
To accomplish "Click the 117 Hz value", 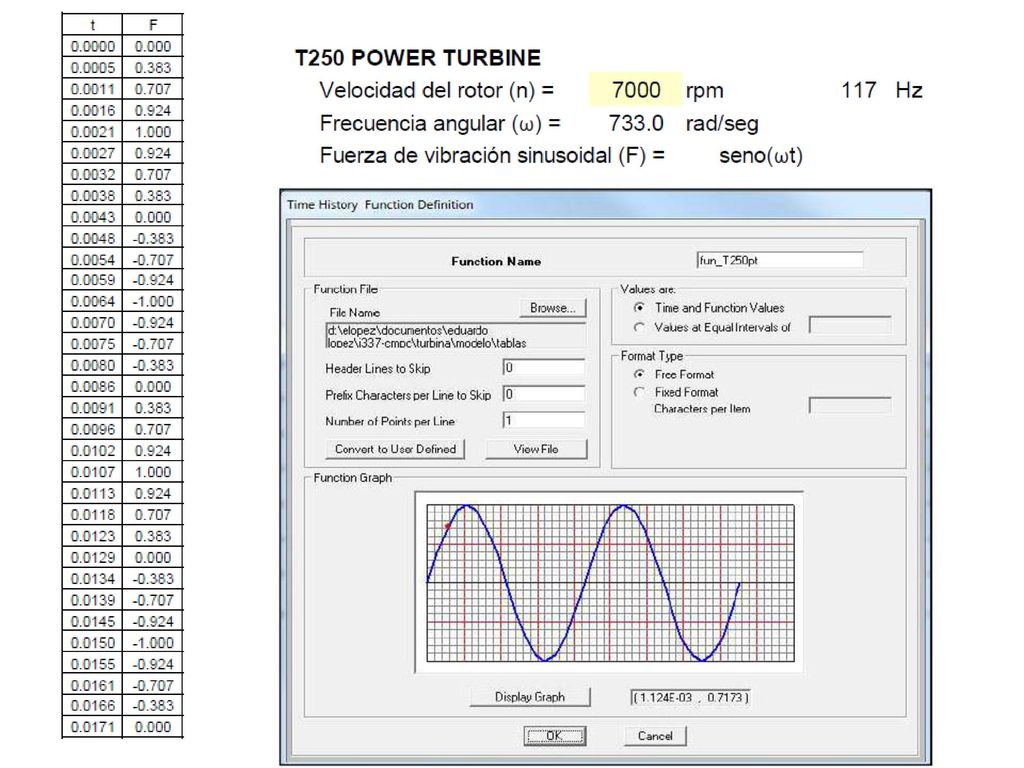I will click(x=859, y=89).
